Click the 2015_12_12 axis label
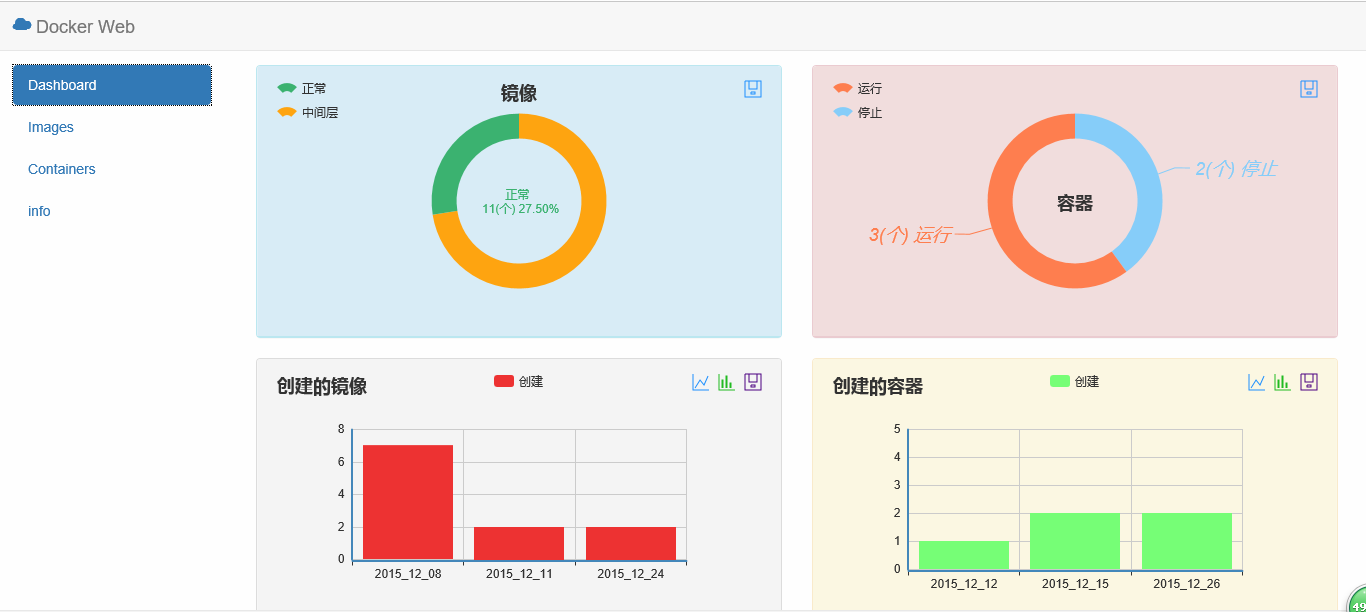The width and height of the screenshot is (1366, 612). tap(964, 584)
